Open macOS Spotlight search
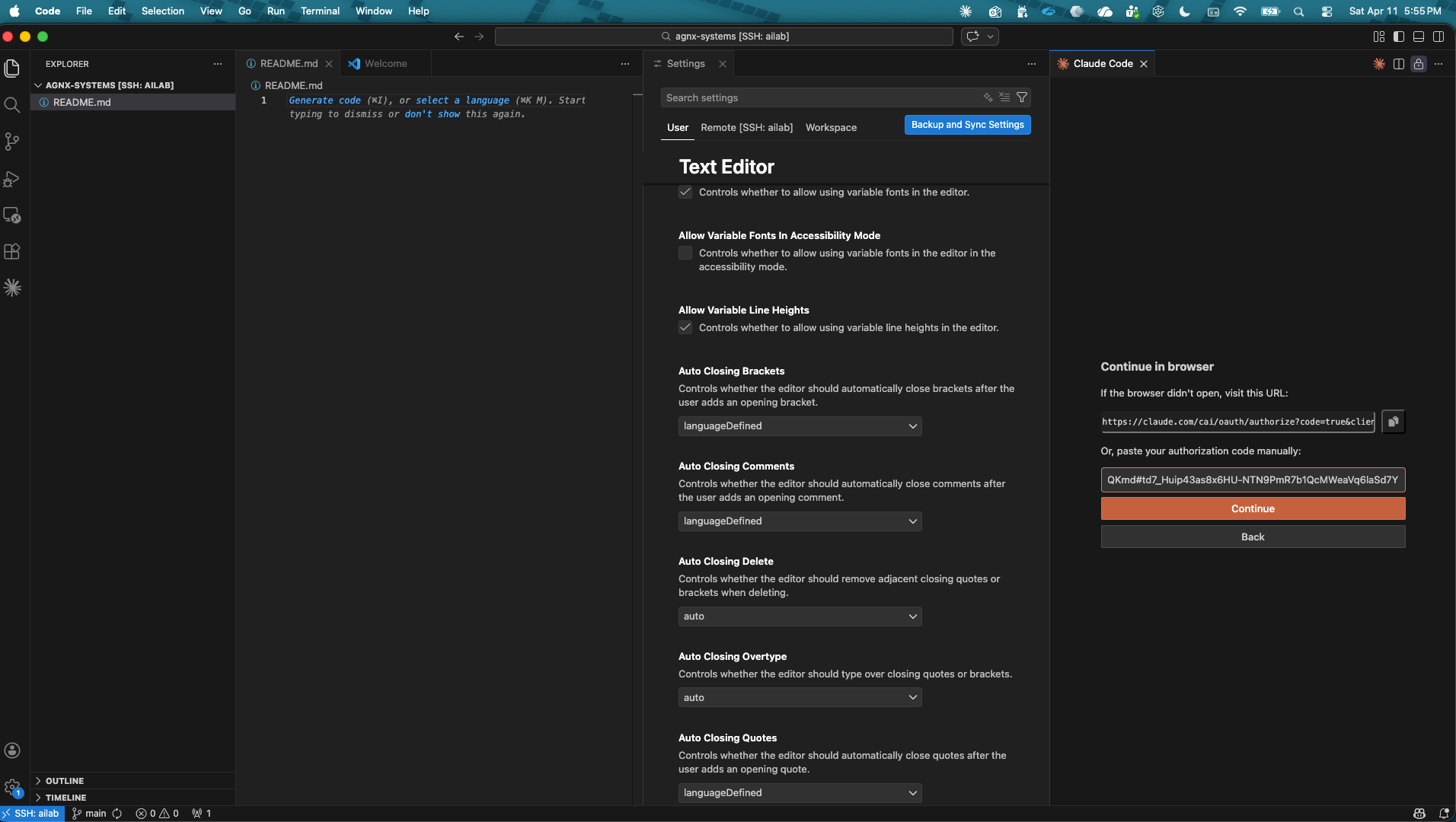Viewport: 1456px width, 822px height. pos(1299,11)
